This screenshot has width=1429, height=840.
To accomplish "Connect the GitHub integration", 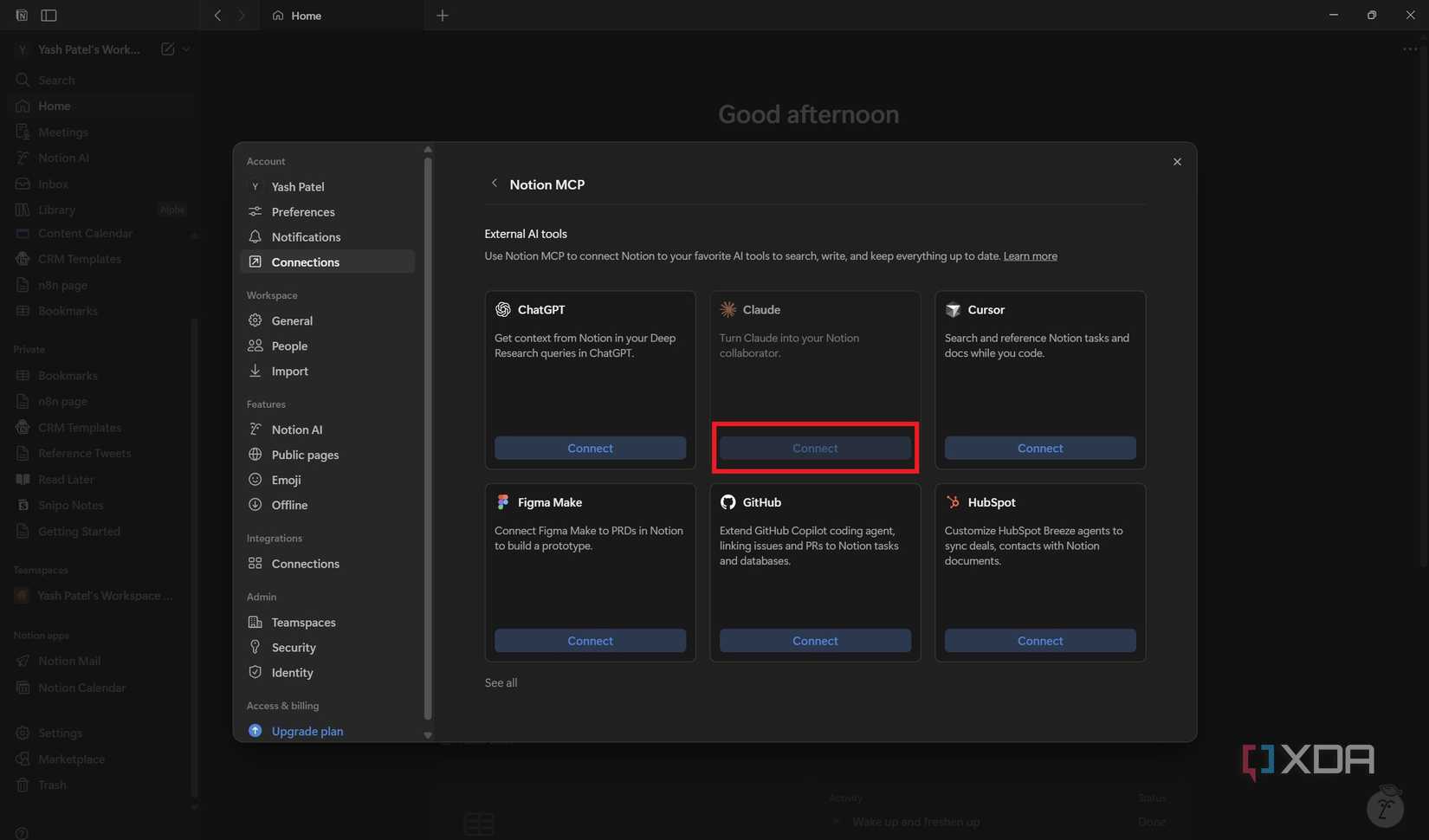I will click(814, 641).
